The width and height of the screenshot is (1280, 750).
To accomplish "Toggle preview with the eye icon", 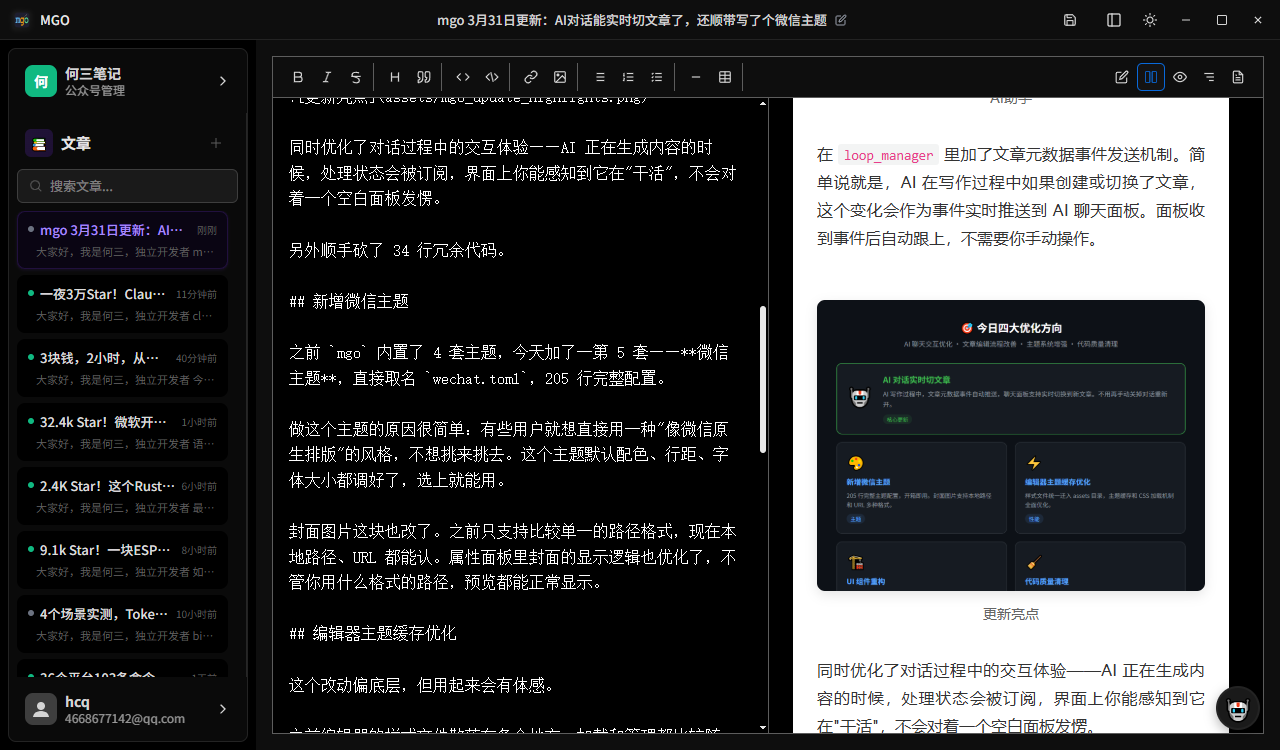I will click(1179, 76).
